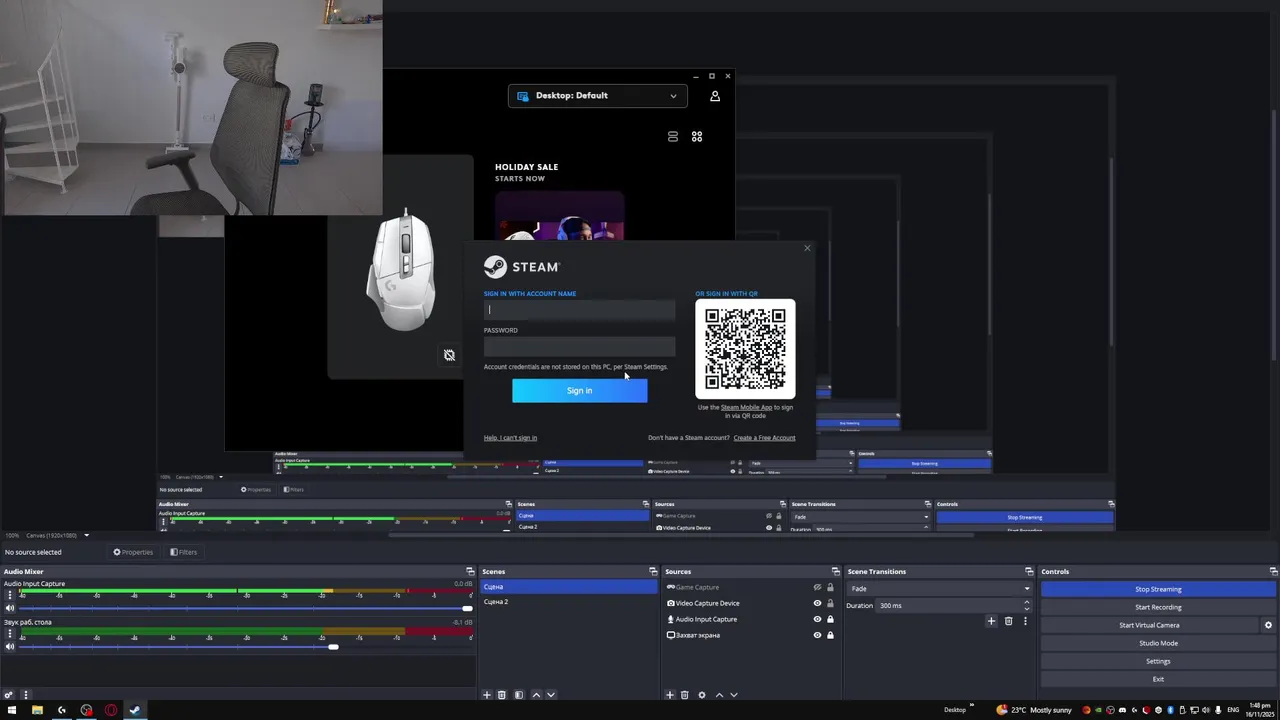This screenshot has width=1280, height=720.
Task: Open source properties gear in Sources panel
Action: click(701, 695)
